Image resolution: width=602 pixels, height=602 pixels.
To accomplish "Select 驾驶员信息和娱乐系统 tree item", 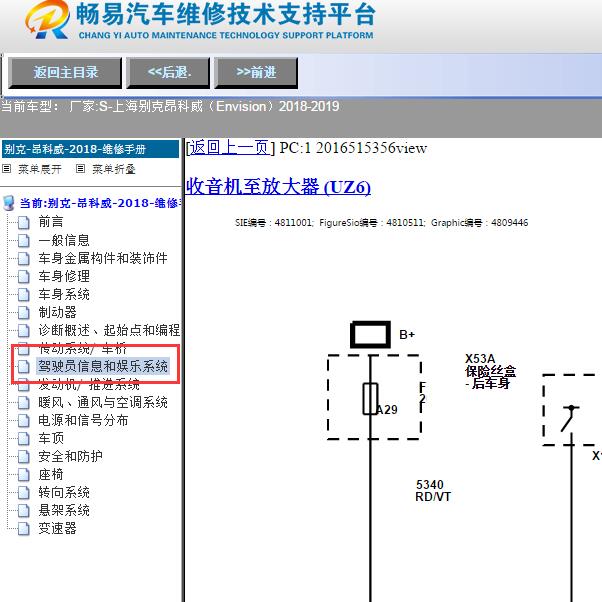I will [103, 366].
